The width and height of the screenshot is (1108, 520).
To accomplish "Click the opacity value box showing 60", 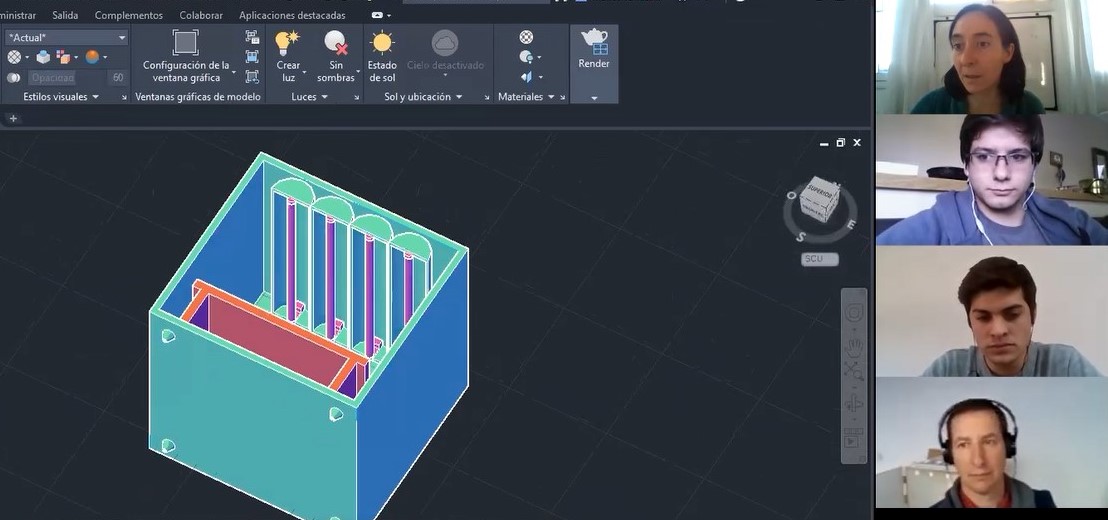I will click(x=117, y=78).
